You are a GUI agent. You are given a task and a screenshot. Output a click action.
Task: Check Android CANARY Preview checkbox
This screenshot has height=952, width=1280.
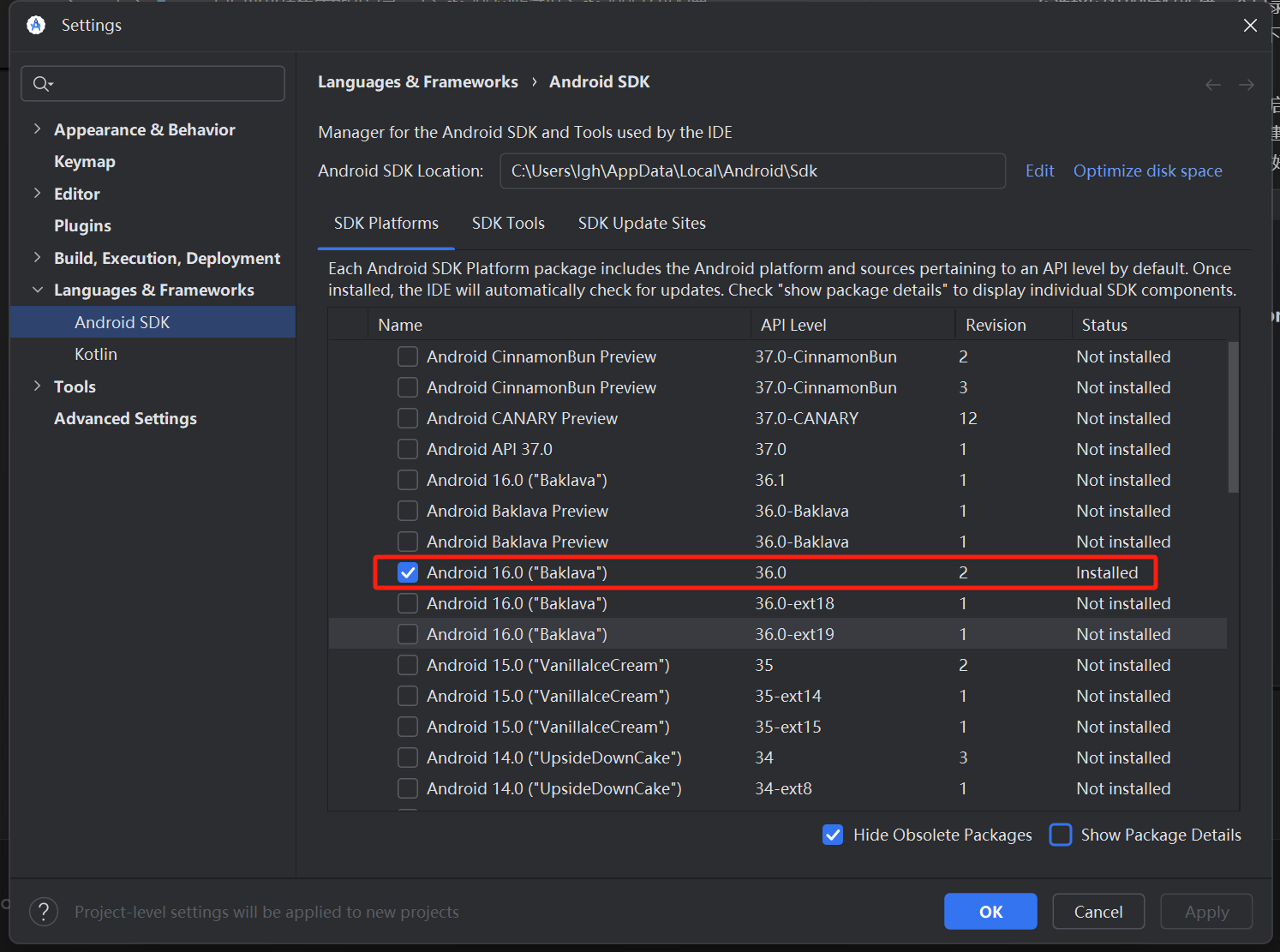pyautogui.click(x=408, y=418)
